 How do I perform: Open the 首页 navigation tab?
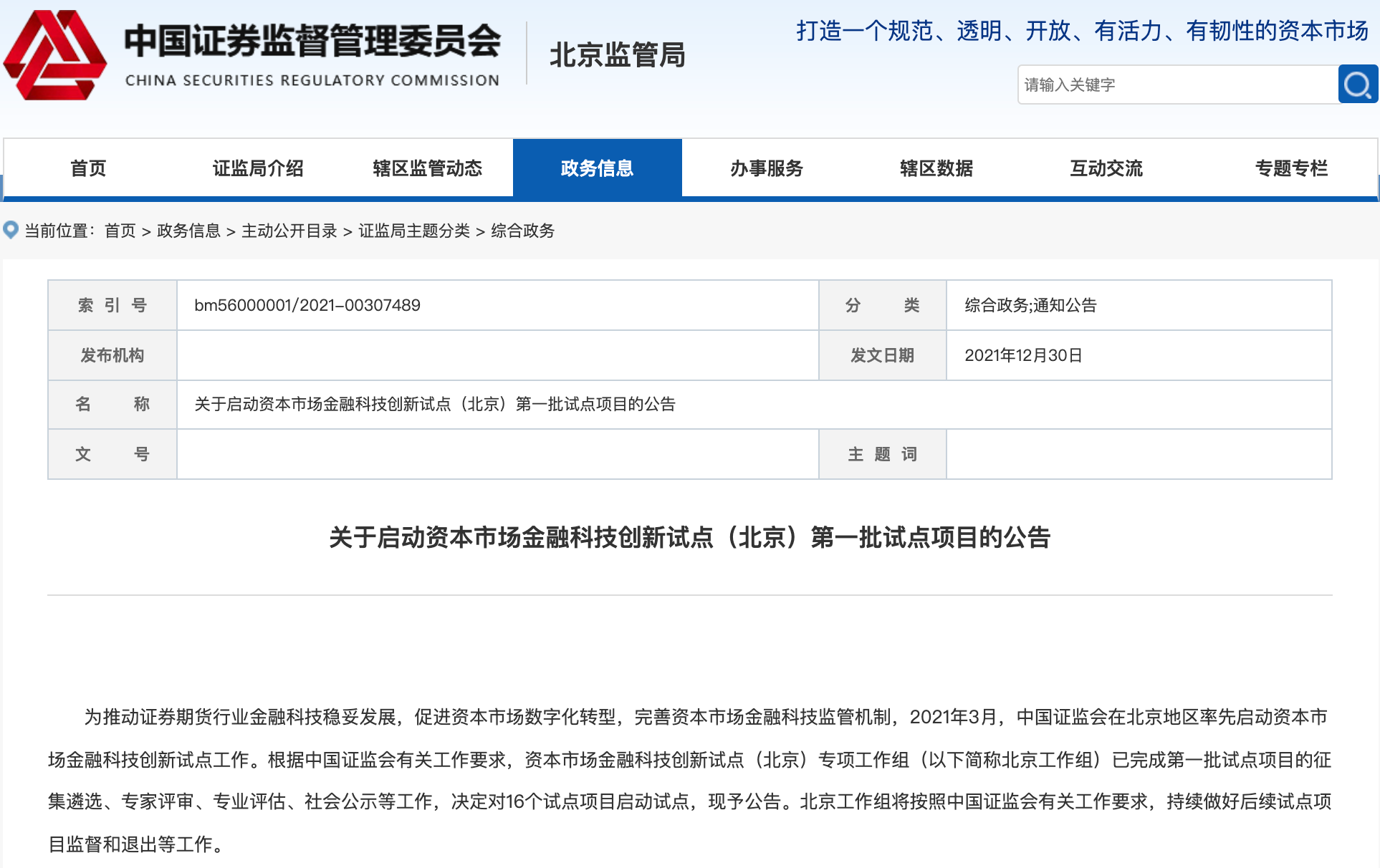[88, 168]
